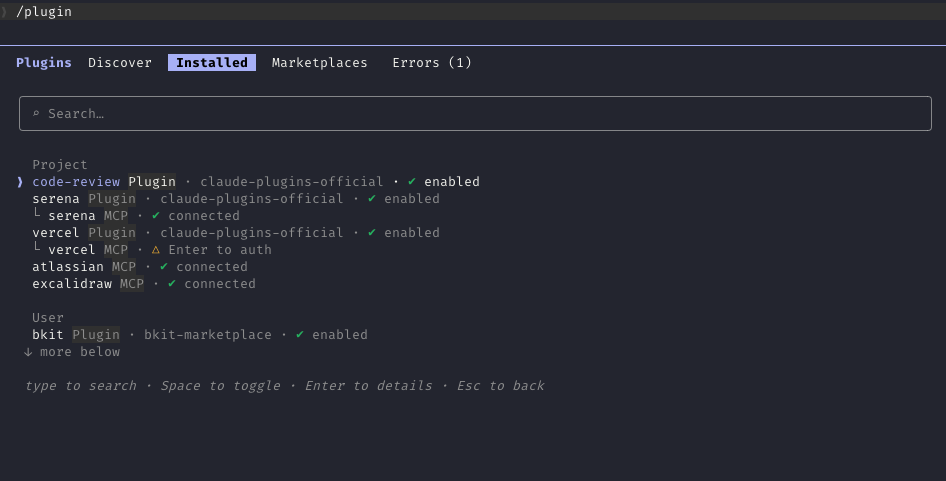Click the green check on bkit row
946x481 pixels.
[x=300, y=334]
